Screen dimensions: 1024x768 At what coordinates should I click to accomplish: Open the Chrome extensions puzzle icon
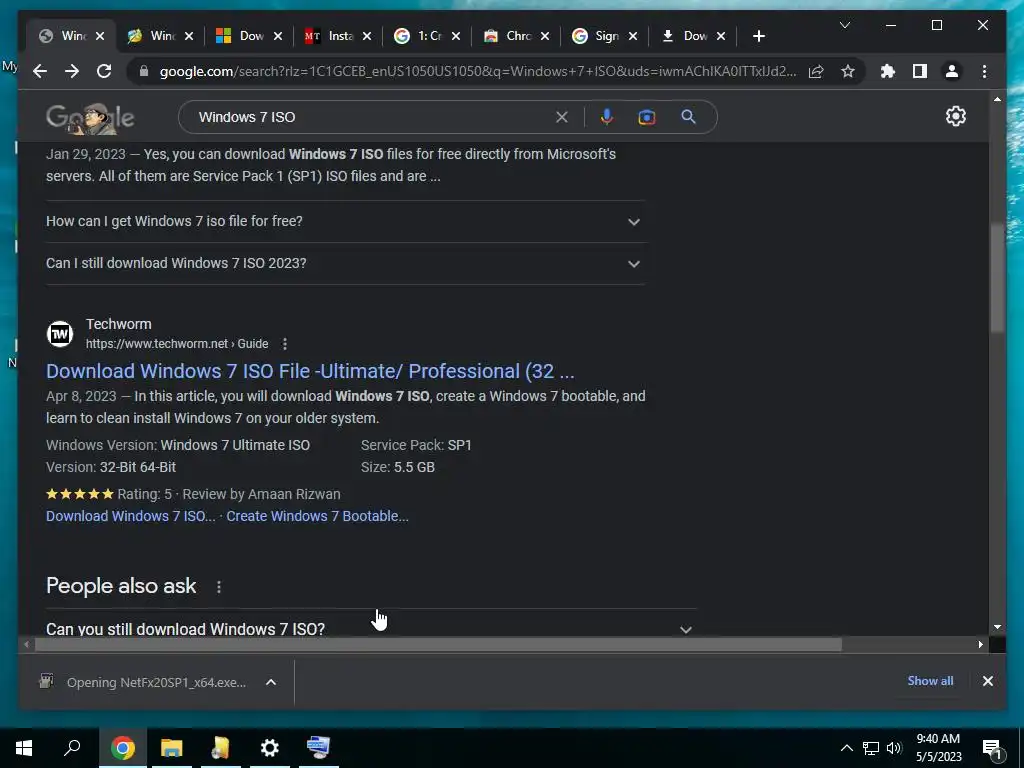click(x=888, y=71)
